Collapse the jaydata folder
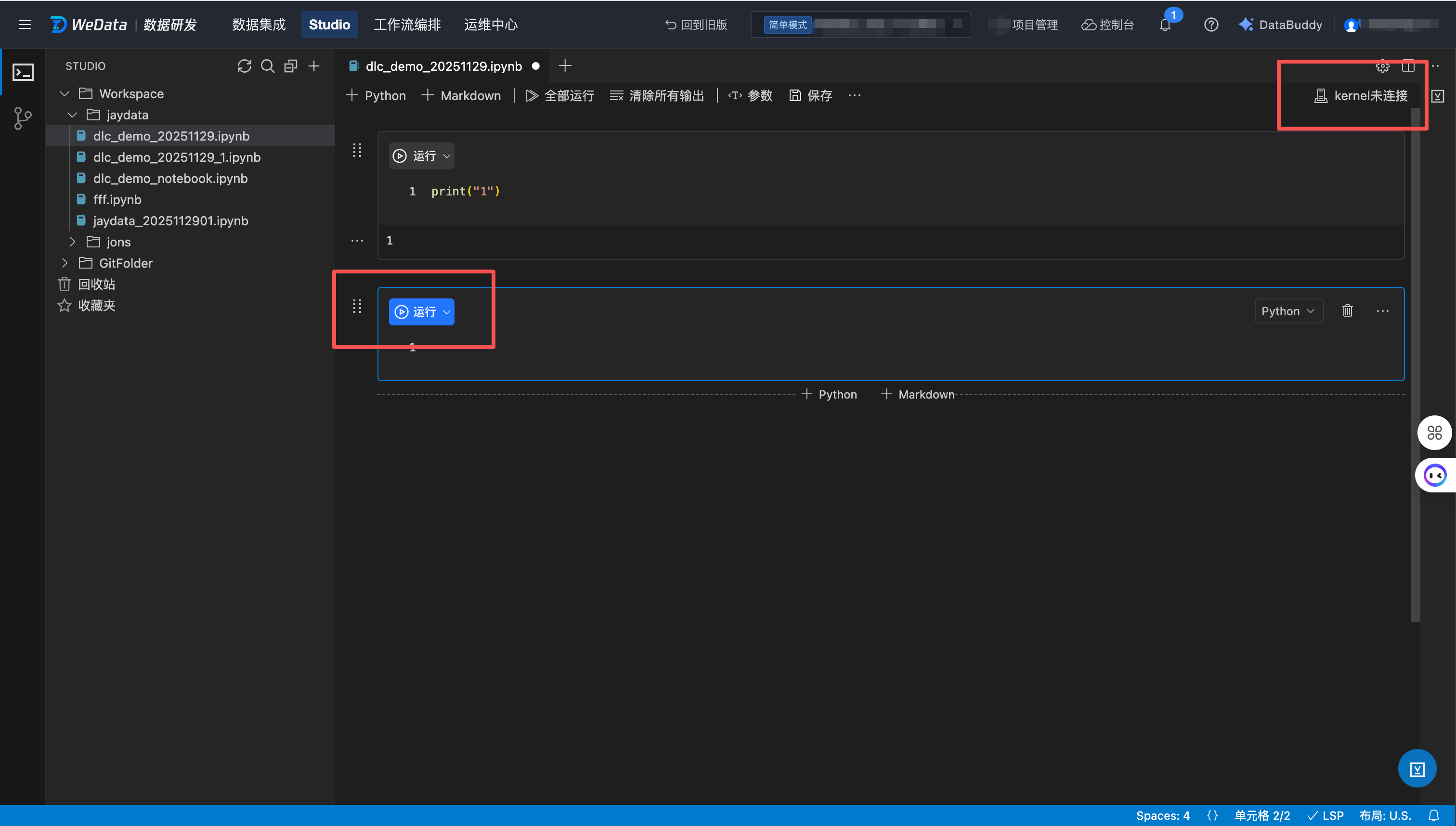1456x826 pixels. tap(72, 115)
